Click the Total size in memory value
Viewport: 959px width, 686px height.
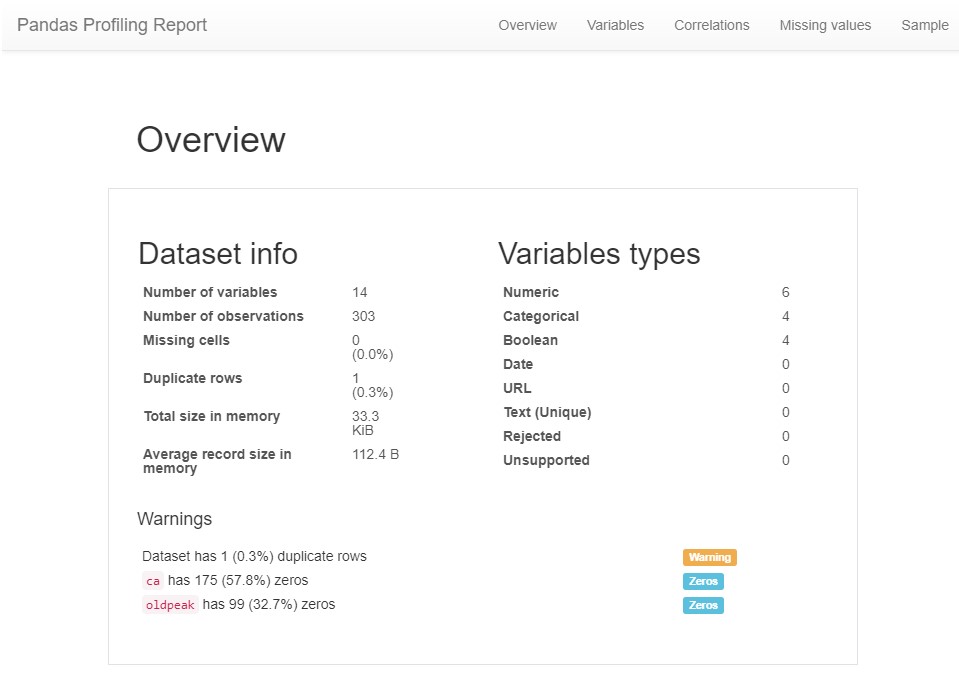coord(365,423)
